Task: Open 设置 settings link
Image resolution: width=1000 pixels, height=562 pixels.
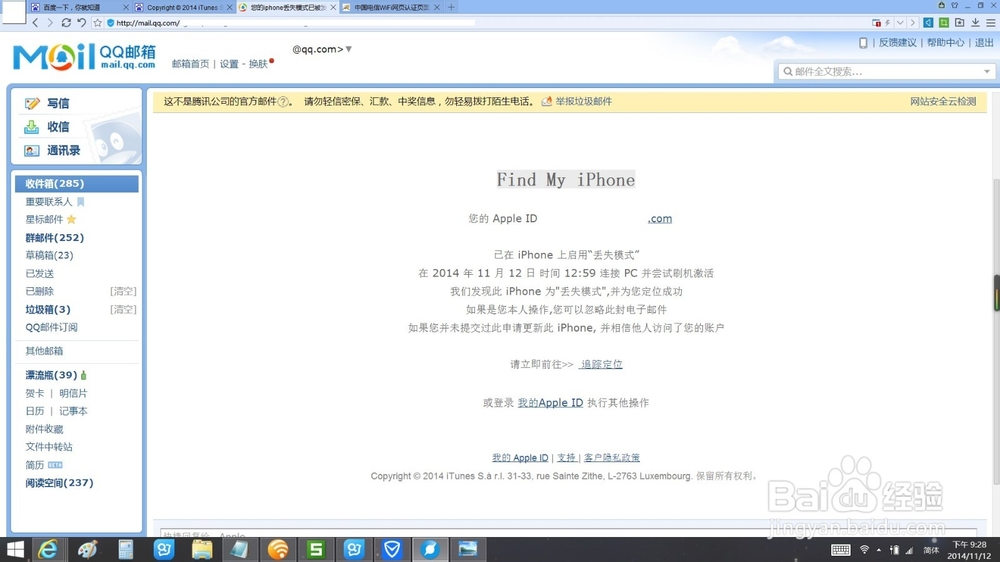Action: point(229,64)
